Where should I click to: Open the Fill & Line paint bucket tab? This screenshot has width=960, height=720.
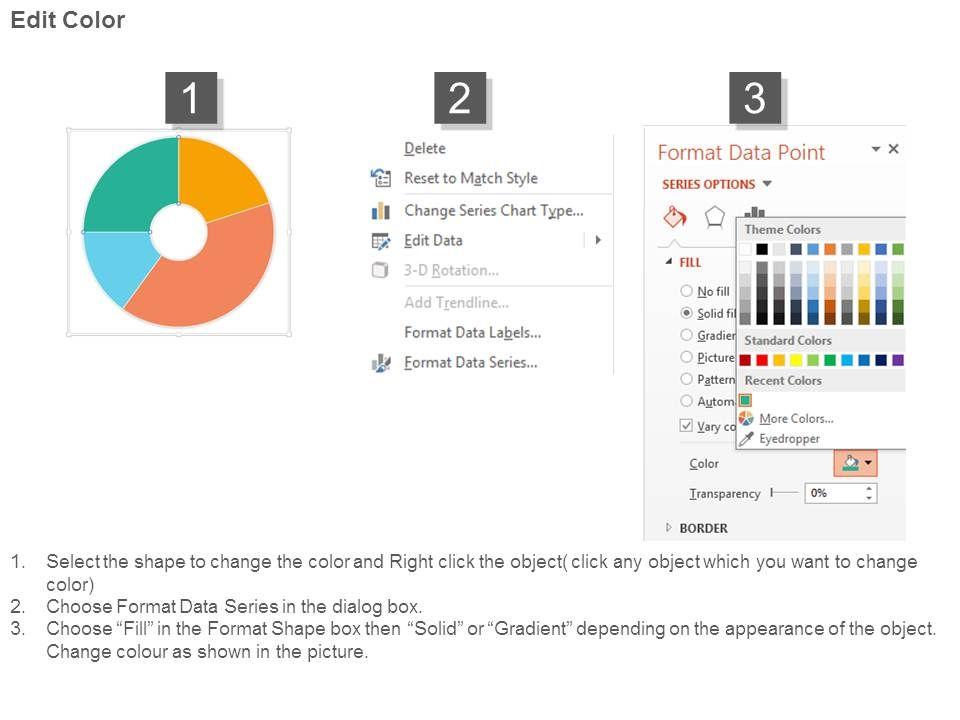click(675, 217)
